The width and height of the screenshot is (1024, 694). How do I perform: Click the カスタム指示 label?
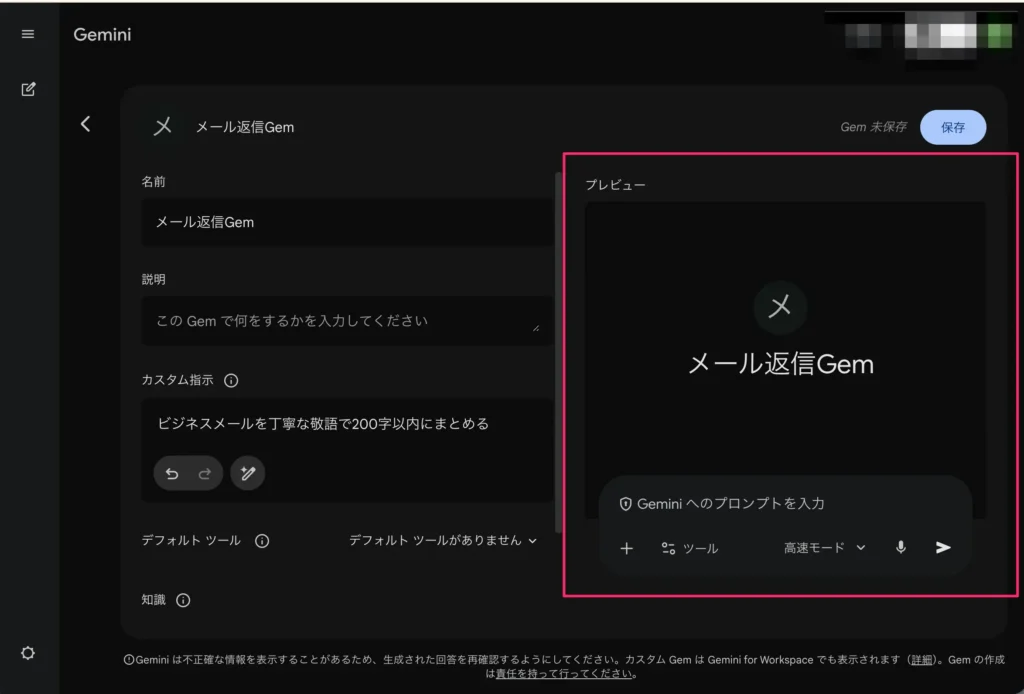coord(177,380)
